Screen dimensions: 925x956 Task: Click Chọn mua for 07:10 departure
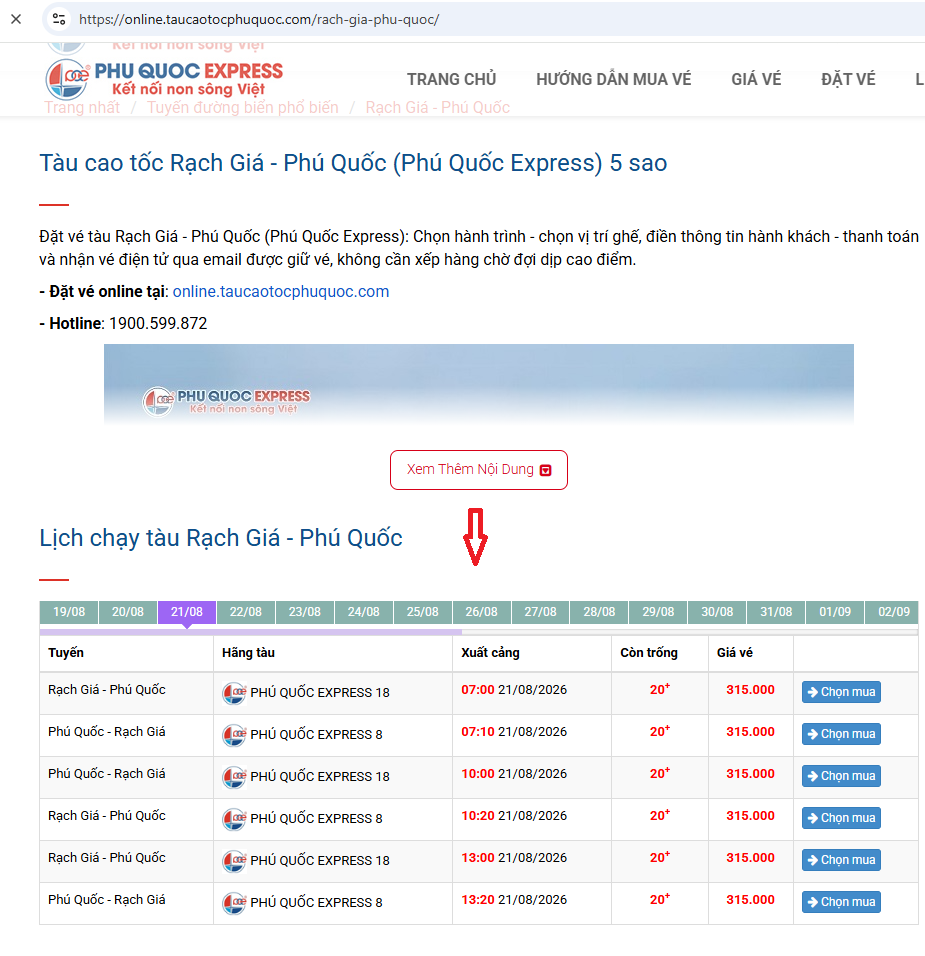tap(841, 734)
